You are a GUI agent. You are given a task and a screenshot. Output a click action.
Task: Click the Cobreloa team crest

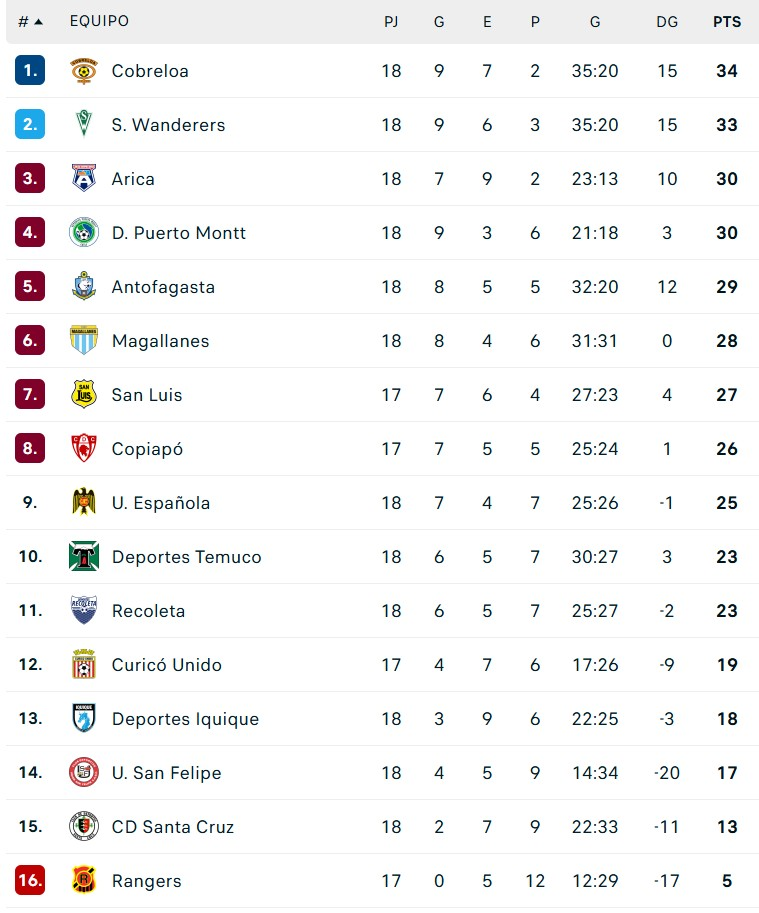click(84, 71)
